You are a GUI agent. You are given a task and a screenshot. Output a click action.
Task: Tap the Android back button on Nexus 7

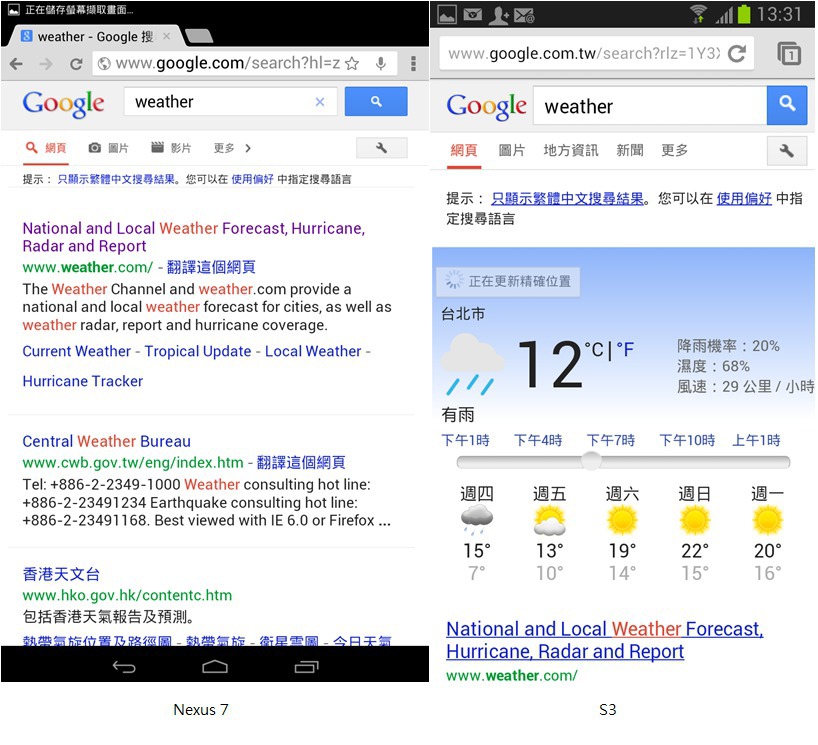[x=124, y=666]
